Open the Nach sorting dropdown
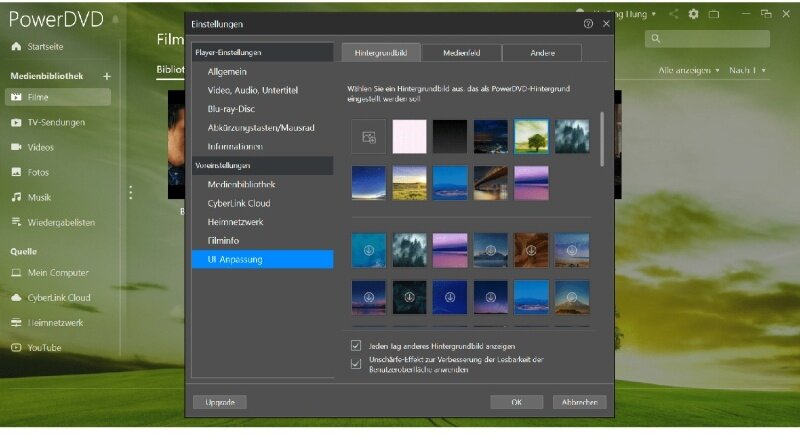This screenshot has width=800, height=436. click(x=747, y=70)
